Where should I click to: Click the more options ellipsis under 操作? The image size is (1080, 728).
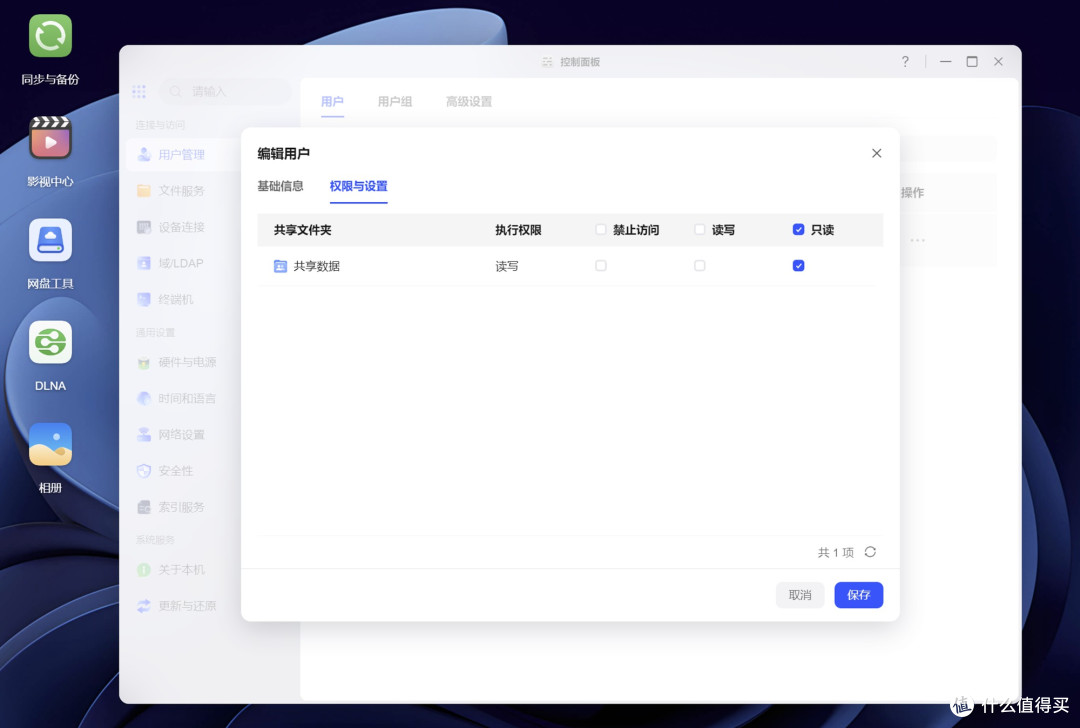pyautogui.click(x=917, y=240)
